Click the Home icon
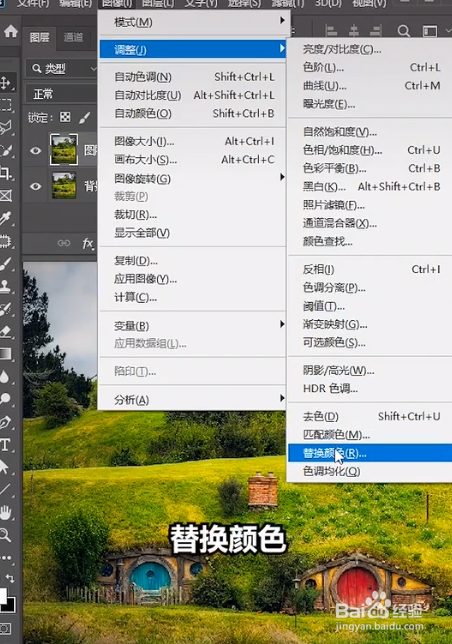 pyautogui.click(x=11, y=31)
